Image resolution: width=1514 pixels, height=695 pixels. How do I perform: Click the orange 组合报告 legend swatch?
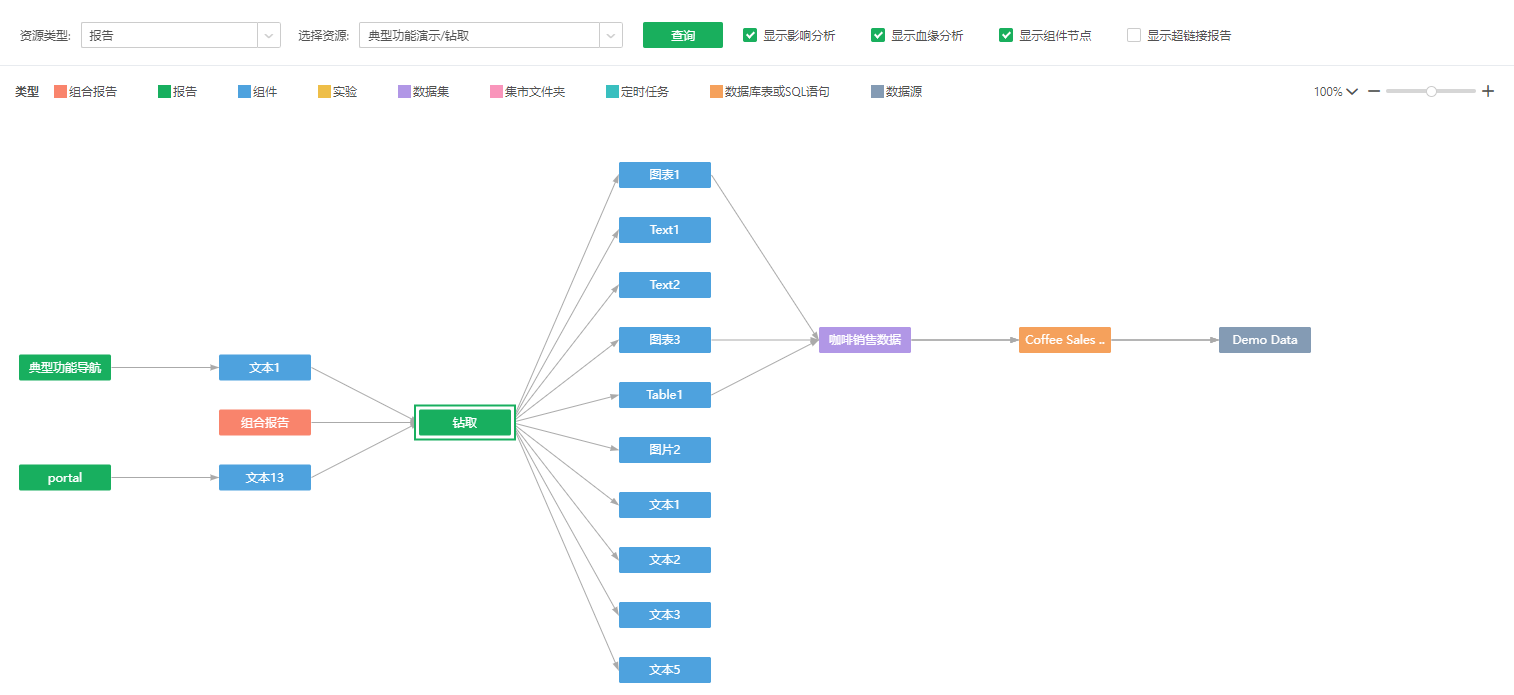pos(60,92)
